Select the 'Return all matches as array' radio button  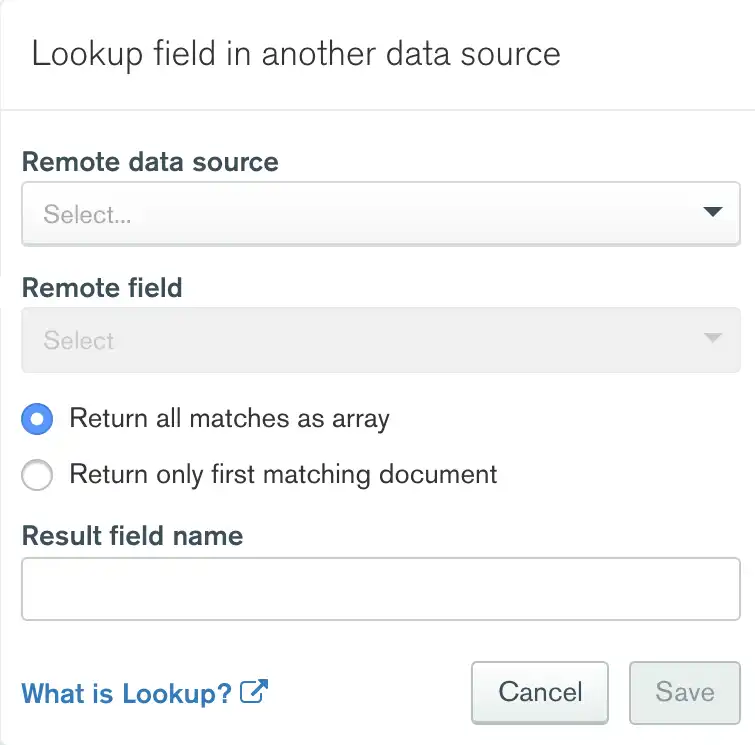click(x=37, y=419)
